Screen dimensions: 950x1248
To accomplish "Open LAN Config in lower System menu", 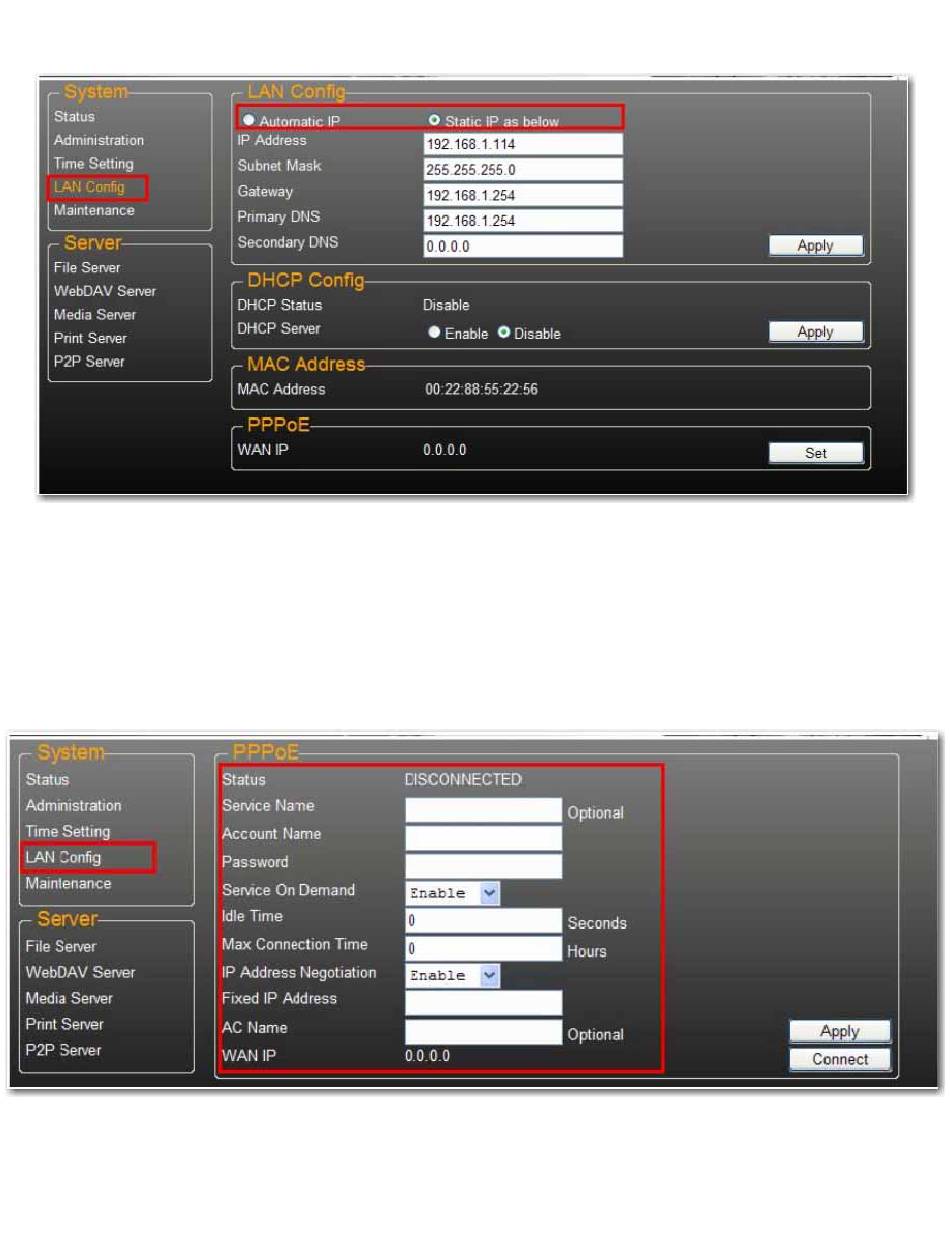I will tap(64, 857).
